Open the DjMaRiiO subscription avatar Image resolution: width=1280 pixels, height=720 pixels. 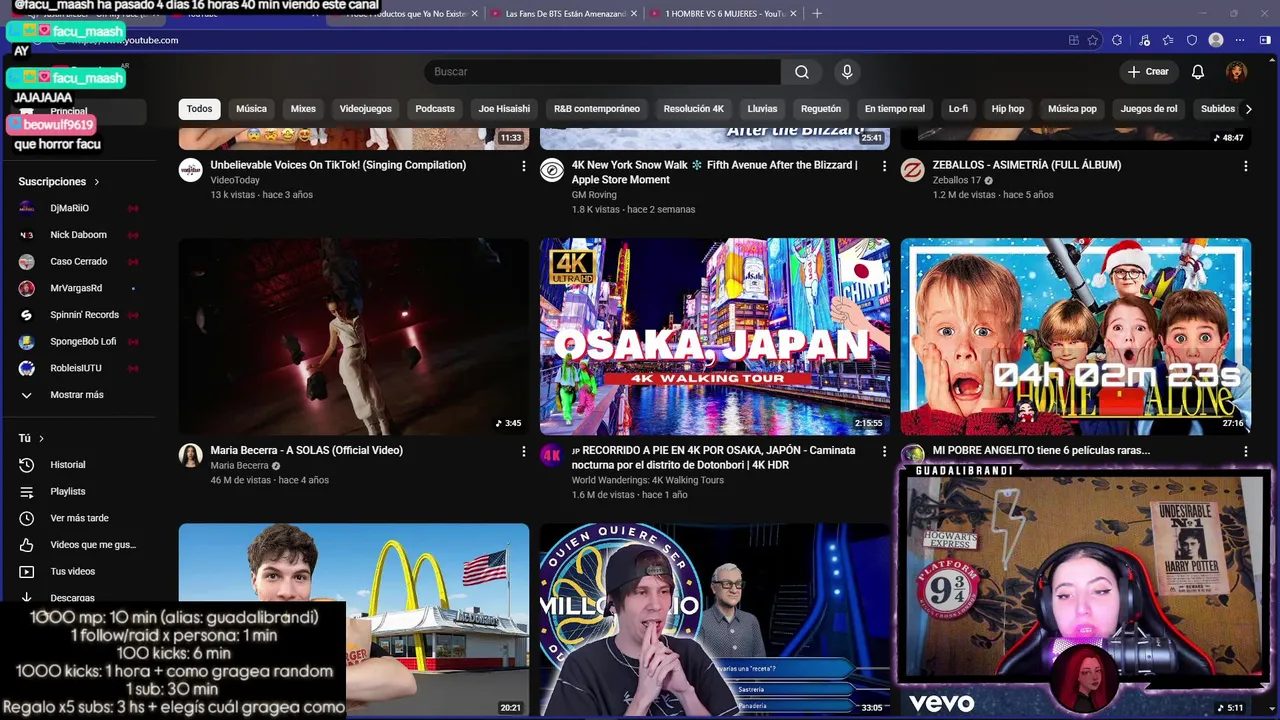click(27, 208)
